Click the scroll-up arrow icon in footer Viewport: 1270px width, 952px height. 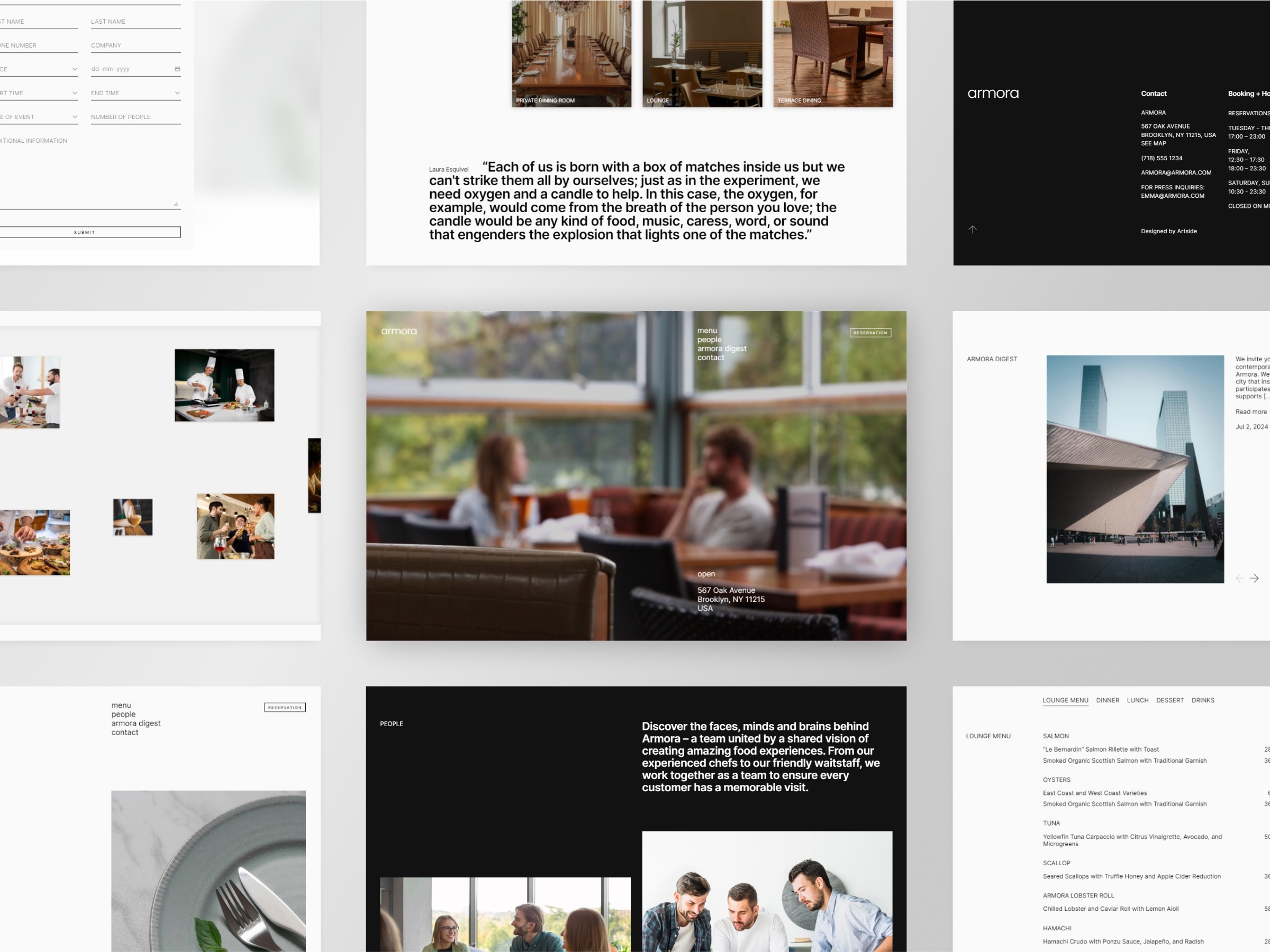coord(973,230)
